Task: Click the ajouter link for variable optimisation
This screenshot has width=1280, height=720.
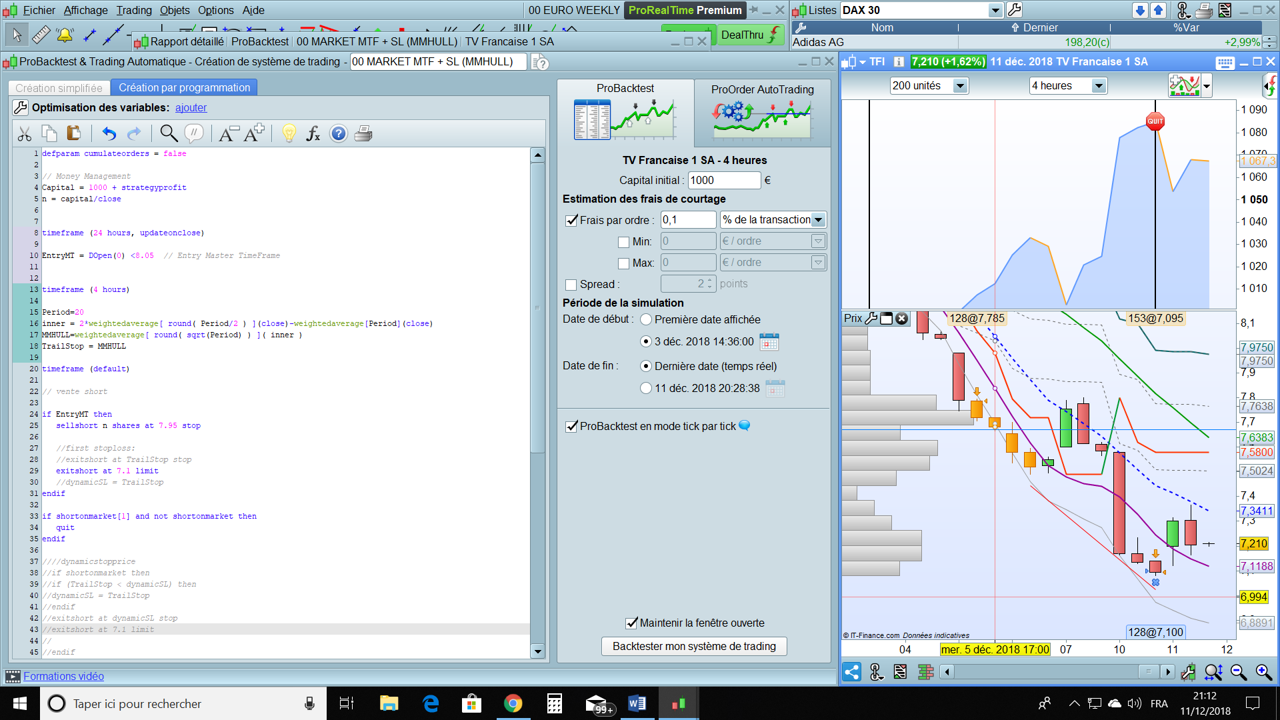Action: 191,108
